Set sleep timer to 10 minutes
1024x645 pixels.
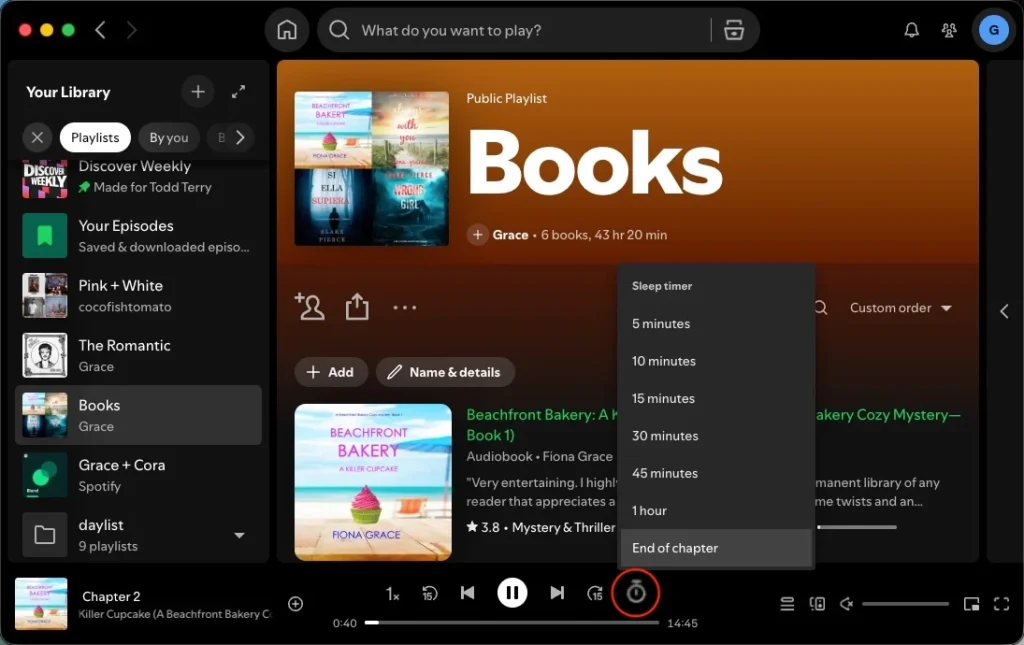pos(715,361)
